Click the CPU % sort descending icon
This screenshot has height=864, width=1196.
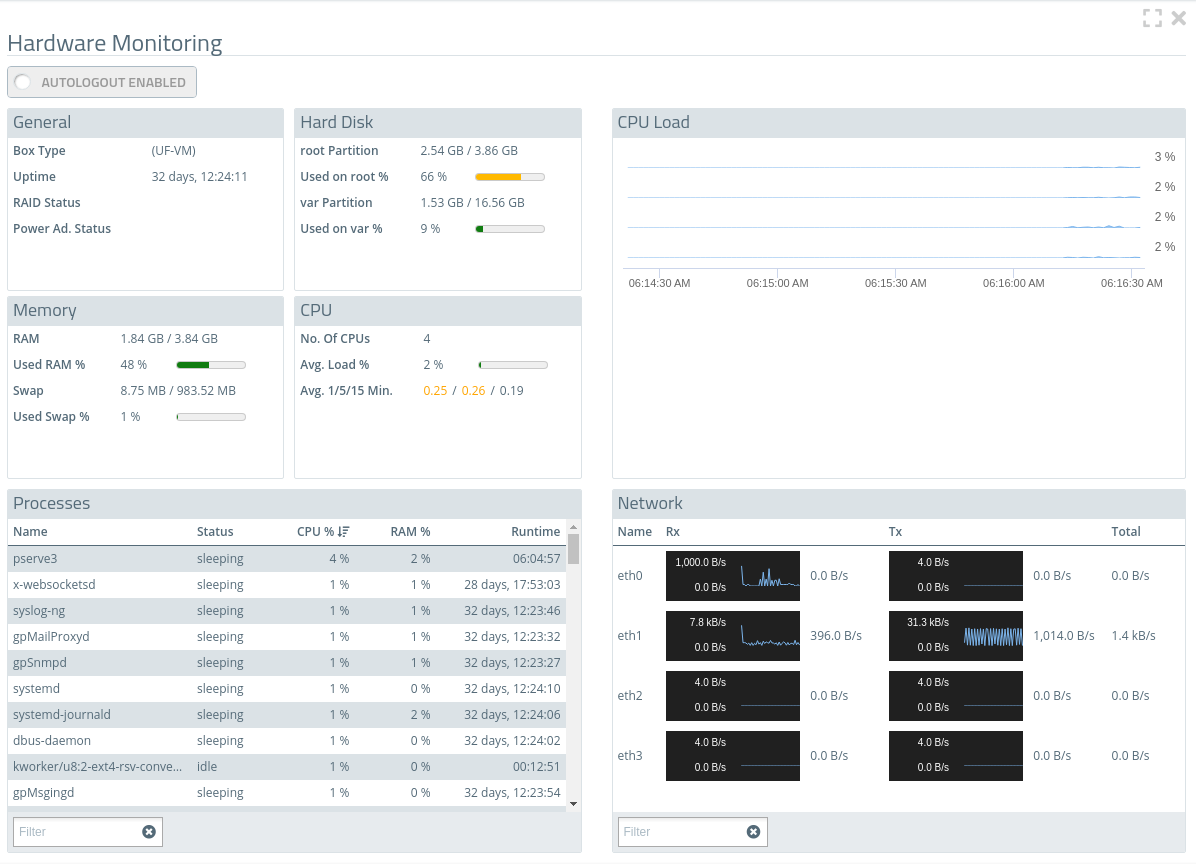tap(344, 532)
